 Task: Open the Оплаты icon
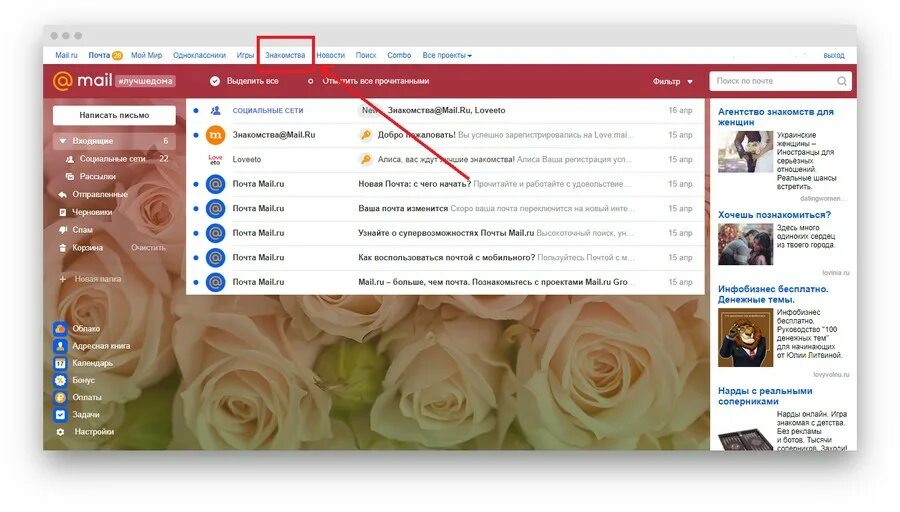(60, 397)
